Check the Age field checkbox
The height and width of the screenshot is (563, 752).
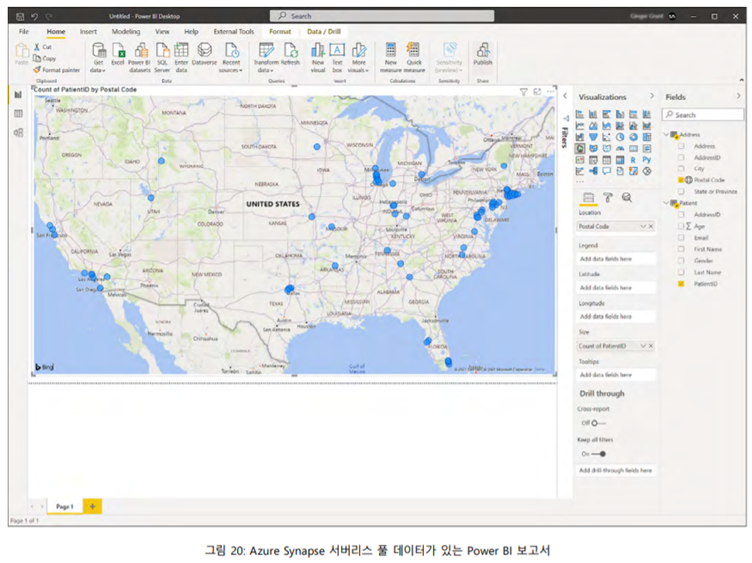click(x=681, y=226)
